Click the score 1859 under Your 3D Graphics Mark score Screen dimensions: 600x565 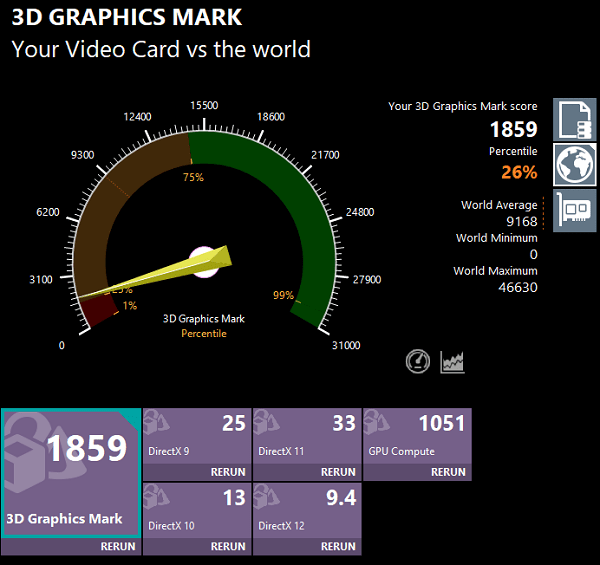(514, 129)
